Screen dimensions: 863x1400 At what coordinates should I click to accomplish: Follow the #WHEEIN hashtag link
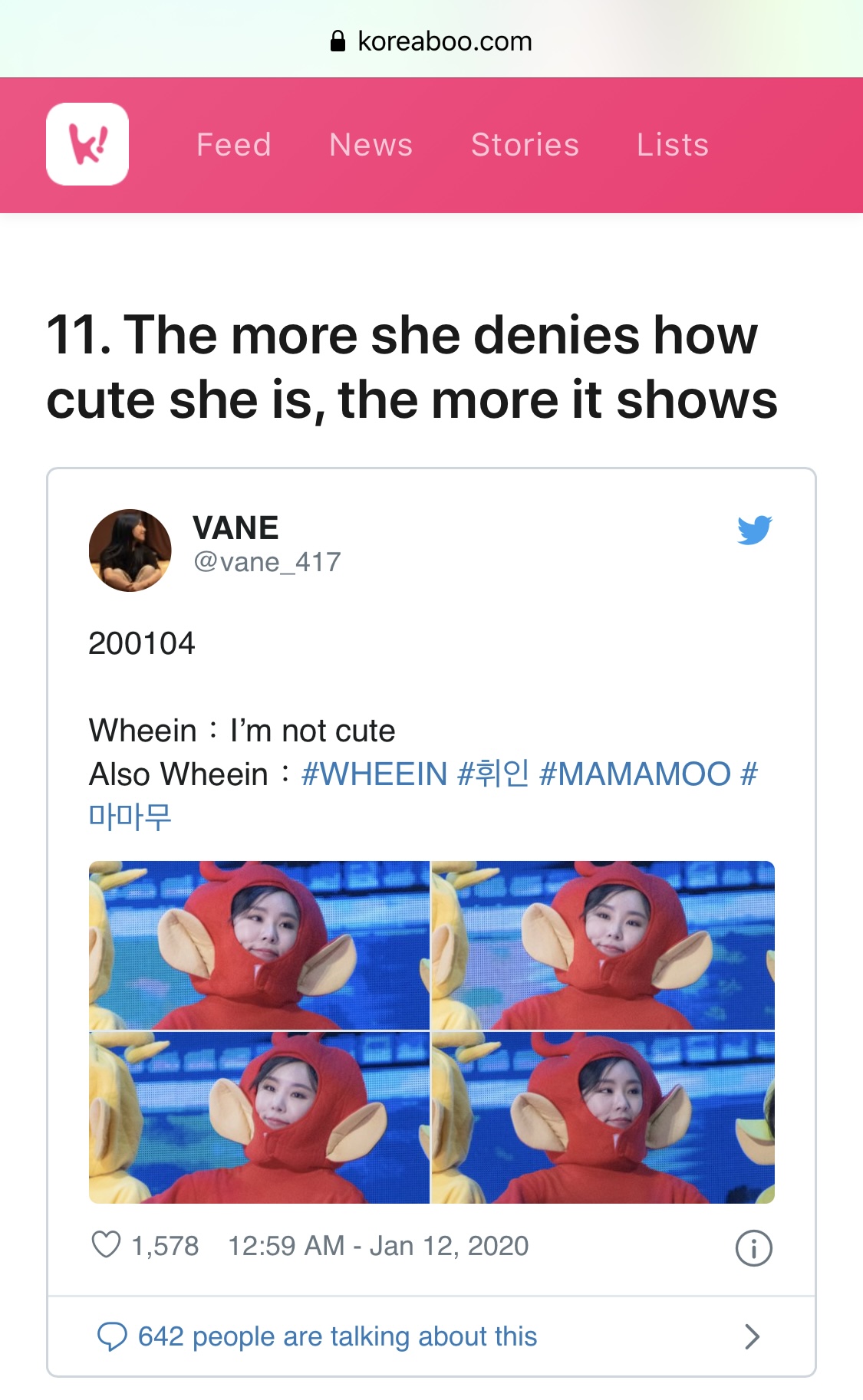tap(374, 774)
